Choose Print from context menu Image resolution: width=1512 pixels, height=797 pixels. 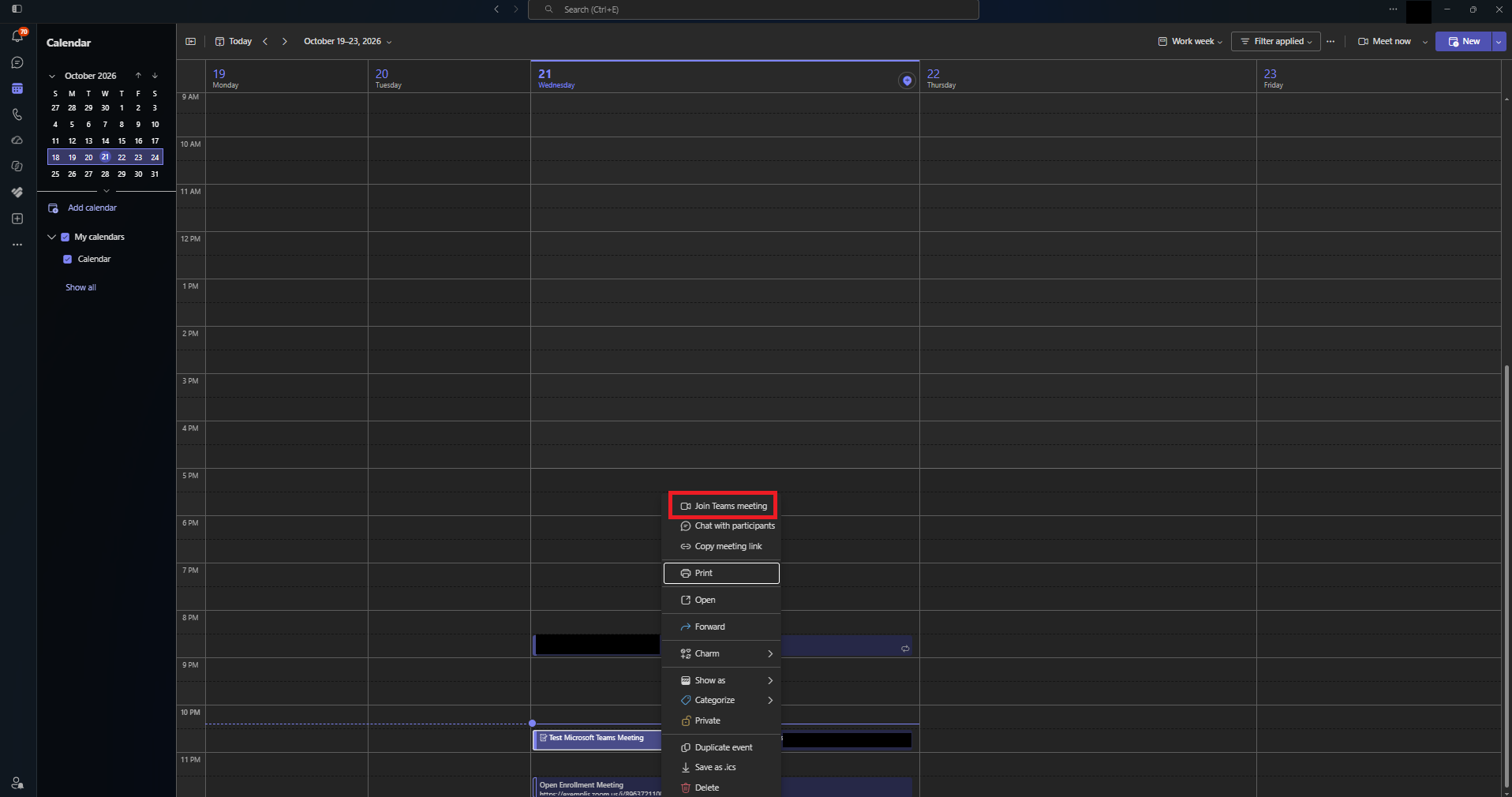[x=722, y=573]
